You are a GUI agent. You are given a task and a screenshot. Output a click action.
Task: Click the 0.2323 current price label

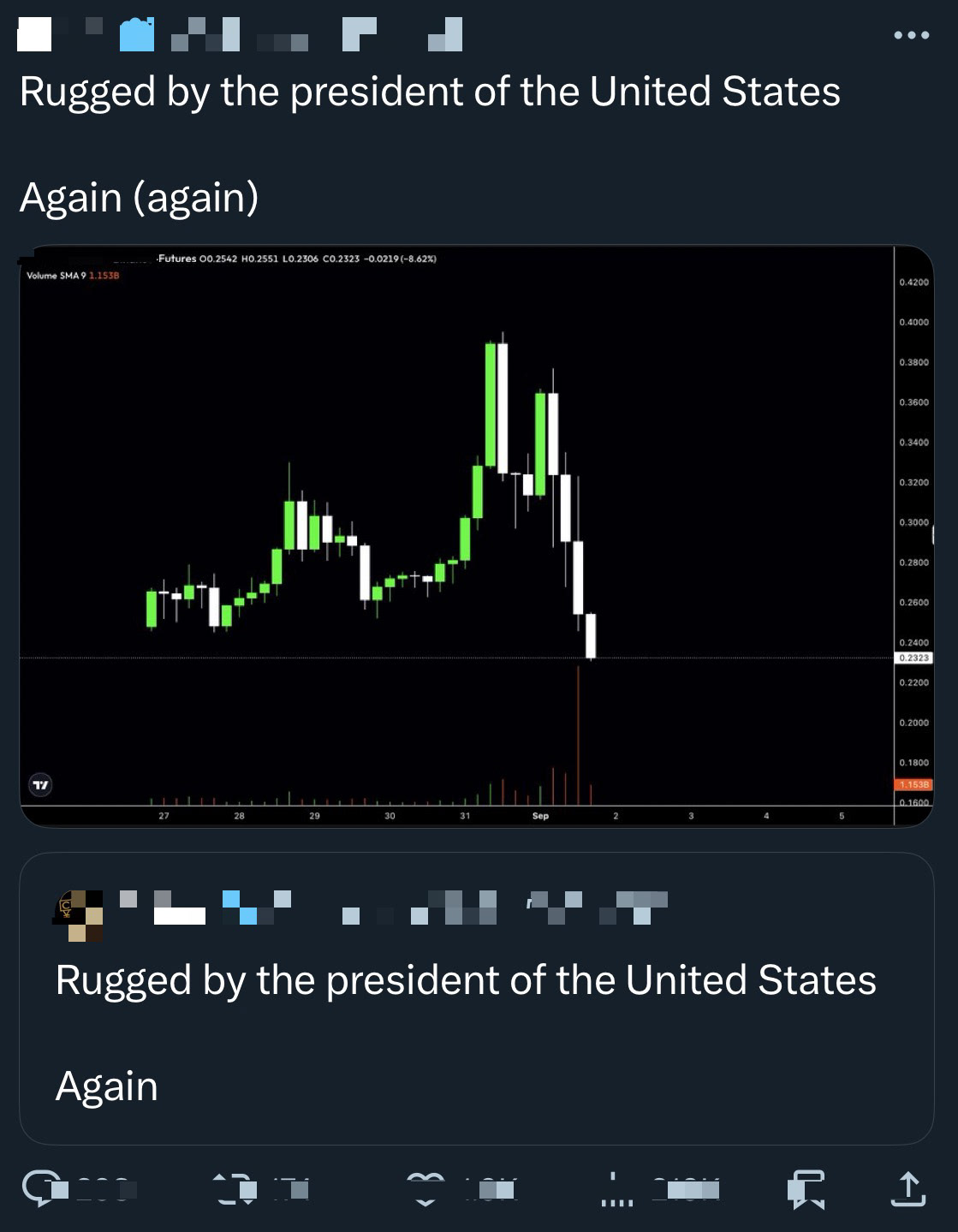click(x=913, y=658)
